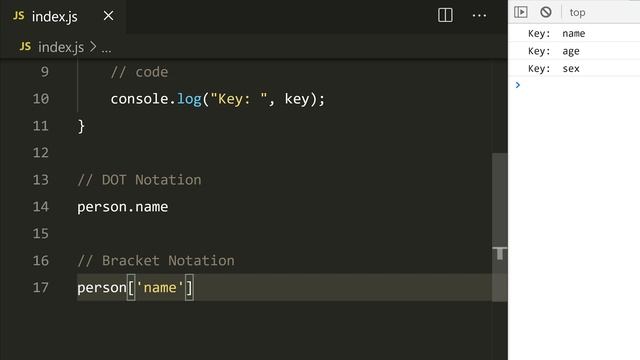Click the "Key: " string literal

click(239, 99)
